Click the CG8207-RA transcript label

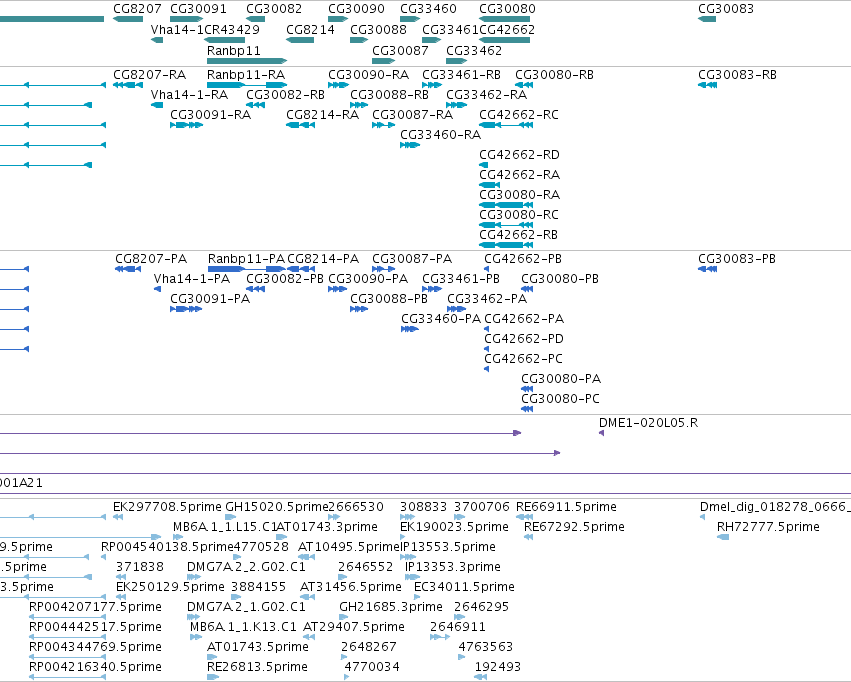pyautogui.click(x=149, y=74)
